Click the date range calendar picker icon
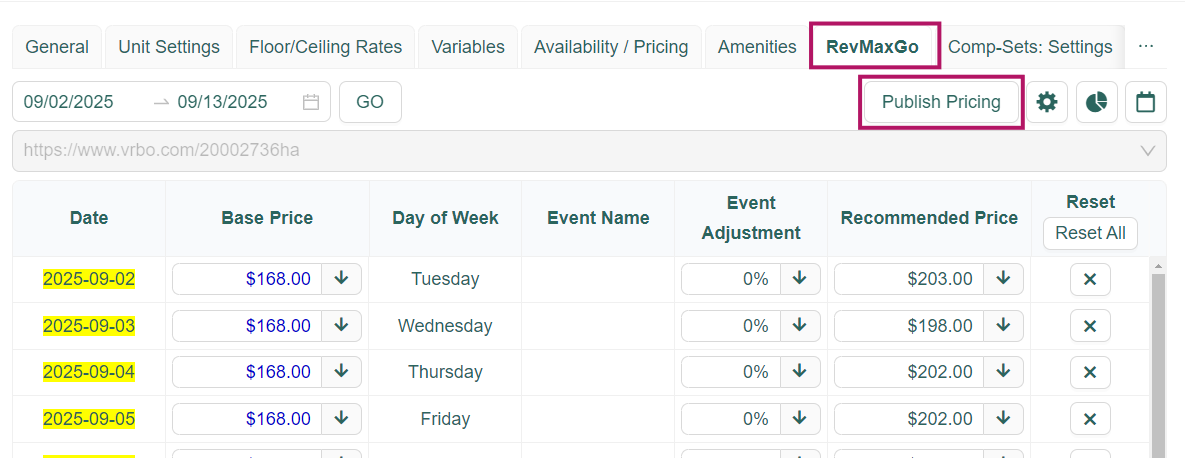Screen dimensions: 1185x458 (x=311, y=102)
